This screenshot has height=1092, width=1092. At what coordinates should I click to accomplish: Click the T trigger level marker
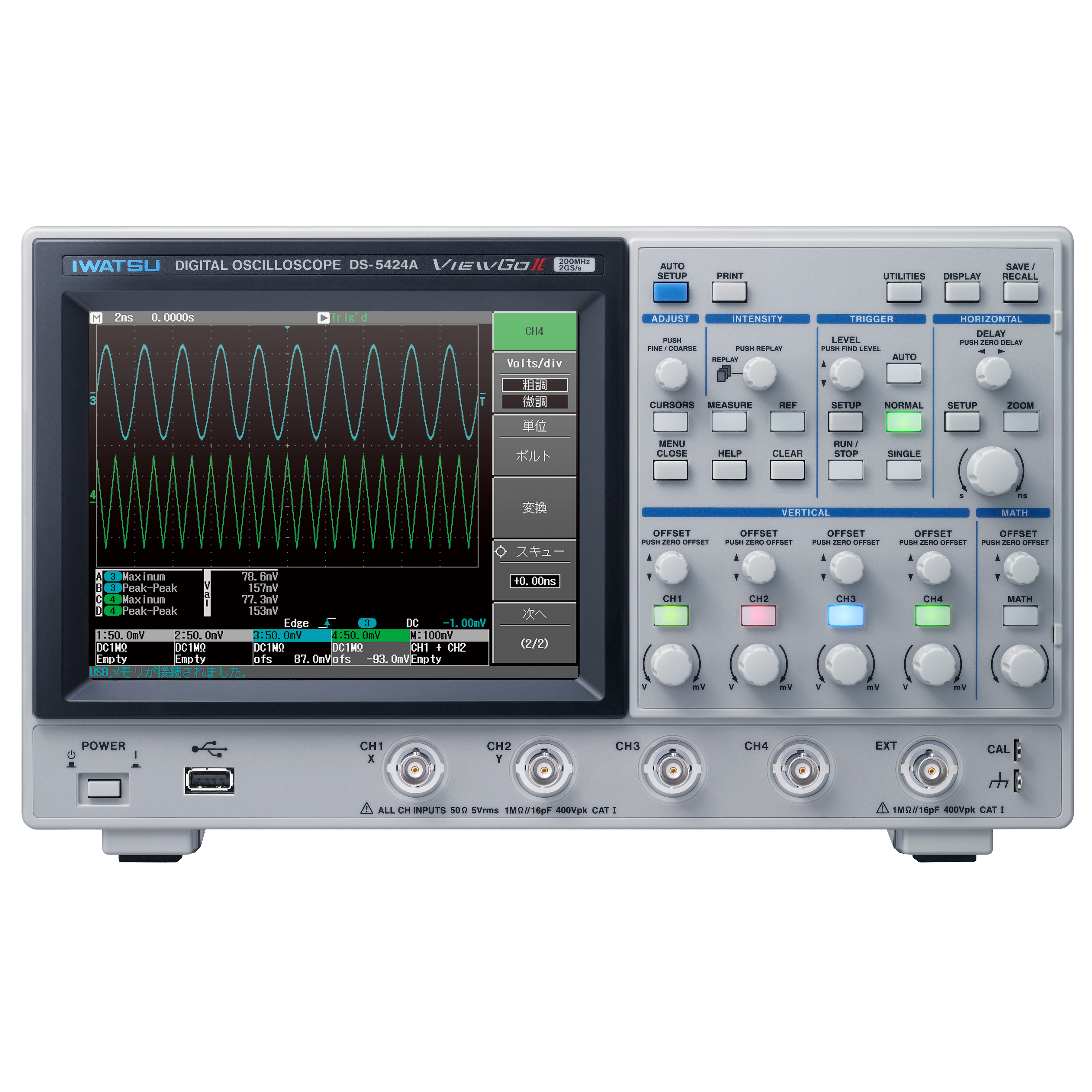coord(482,400)
